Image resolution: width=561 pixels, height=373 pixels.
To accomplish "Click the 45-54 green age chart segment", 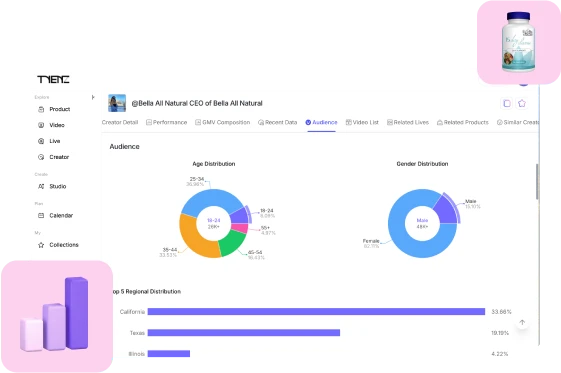I will click(233, 243).
